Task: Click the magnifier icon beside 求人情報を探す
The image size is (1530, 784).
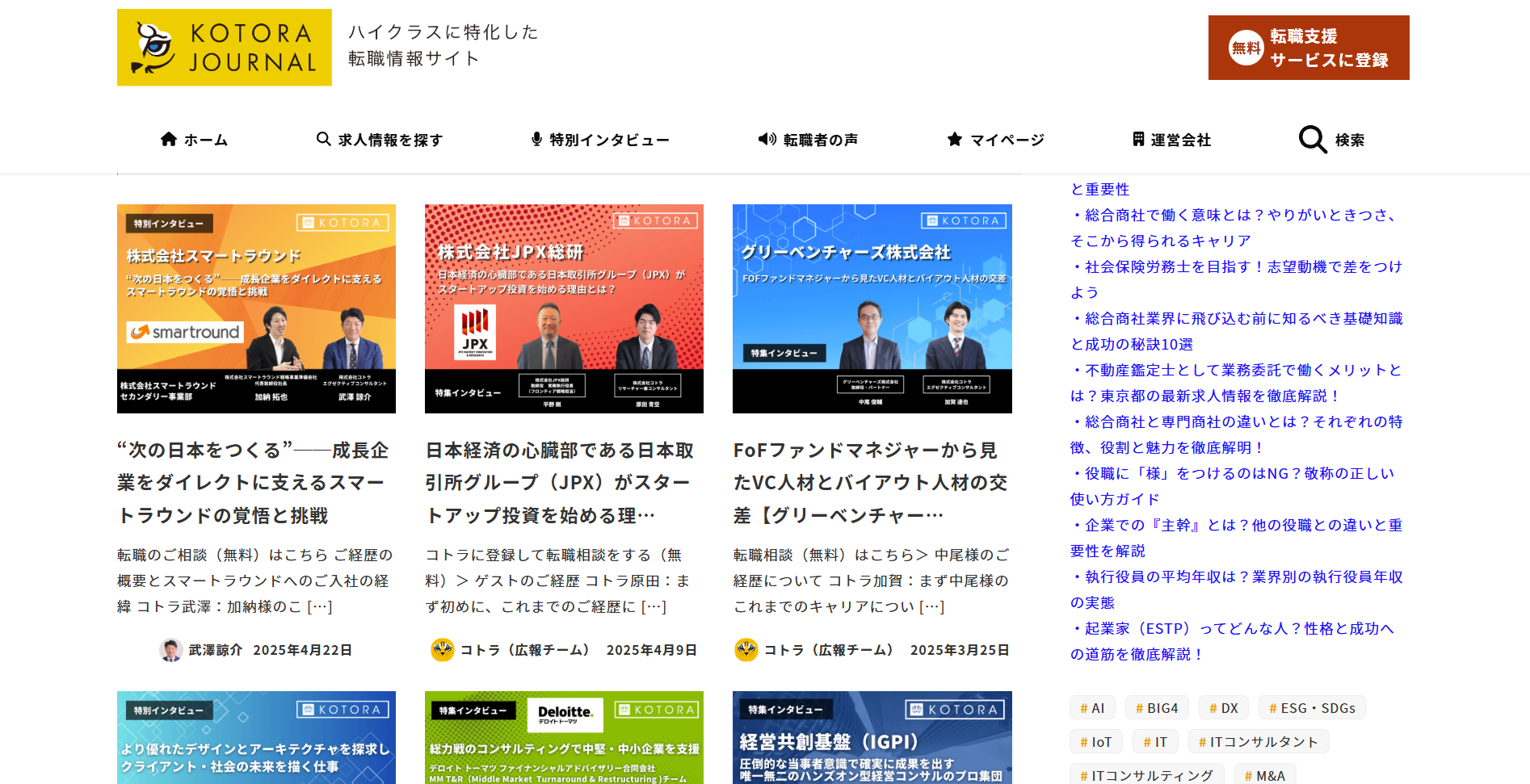Action: point(323,139)
